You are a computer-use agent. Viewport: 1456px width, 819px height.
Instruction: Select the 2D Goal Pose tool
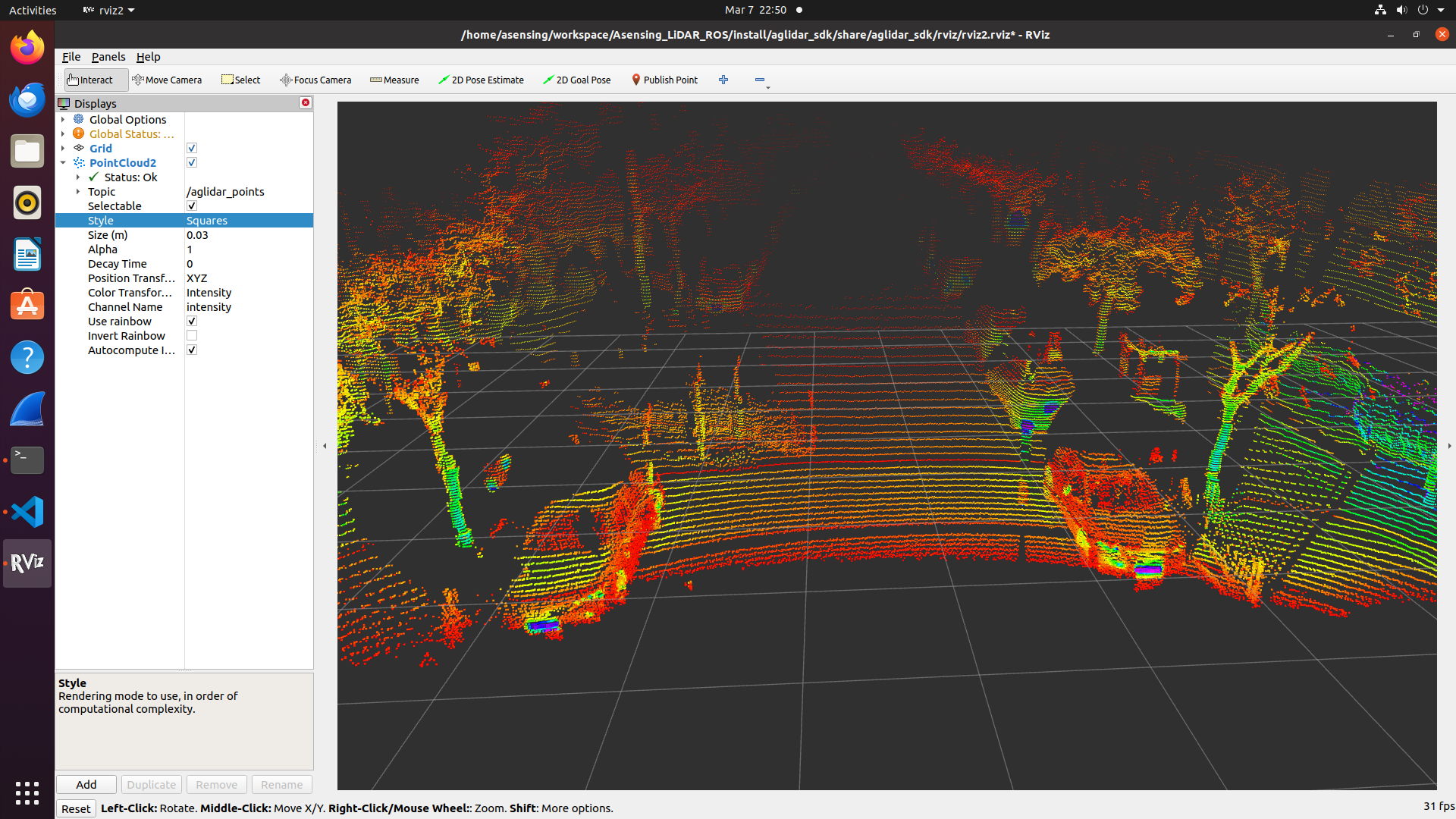577,80
